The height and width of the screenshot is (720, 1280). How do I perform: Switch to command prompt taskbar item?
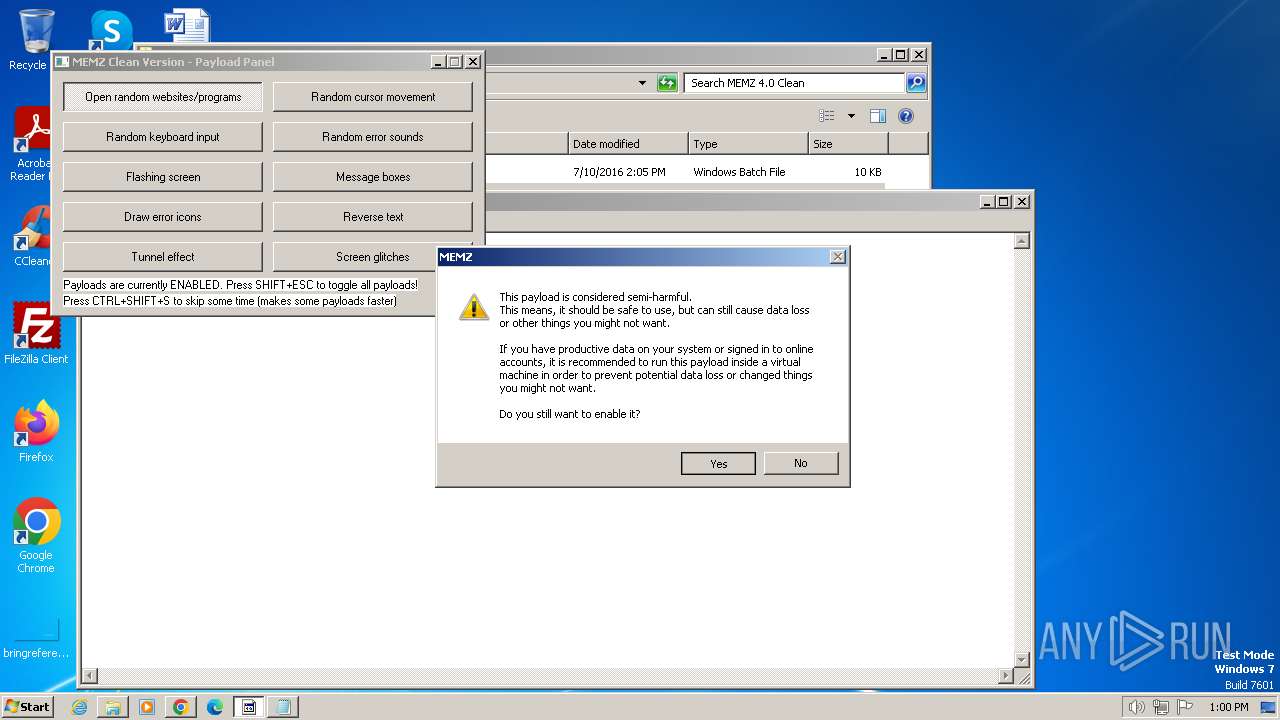(249, 707)
